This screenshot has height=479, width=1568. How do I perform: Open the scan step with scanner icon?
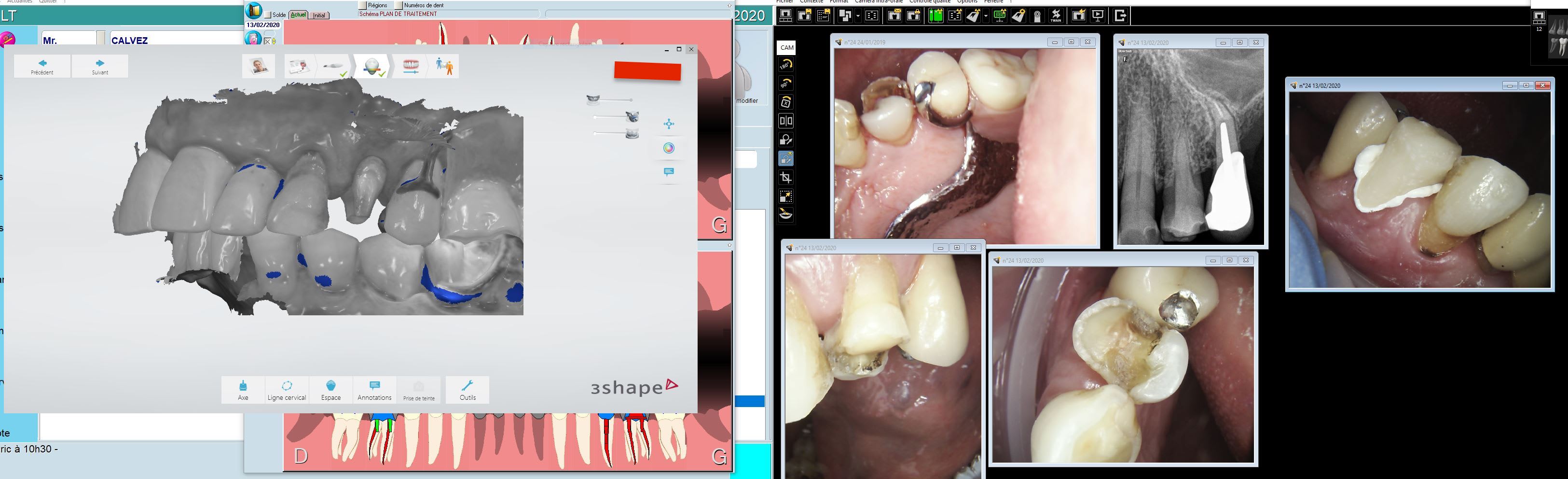pyautogui.click(x=333, y=66)
